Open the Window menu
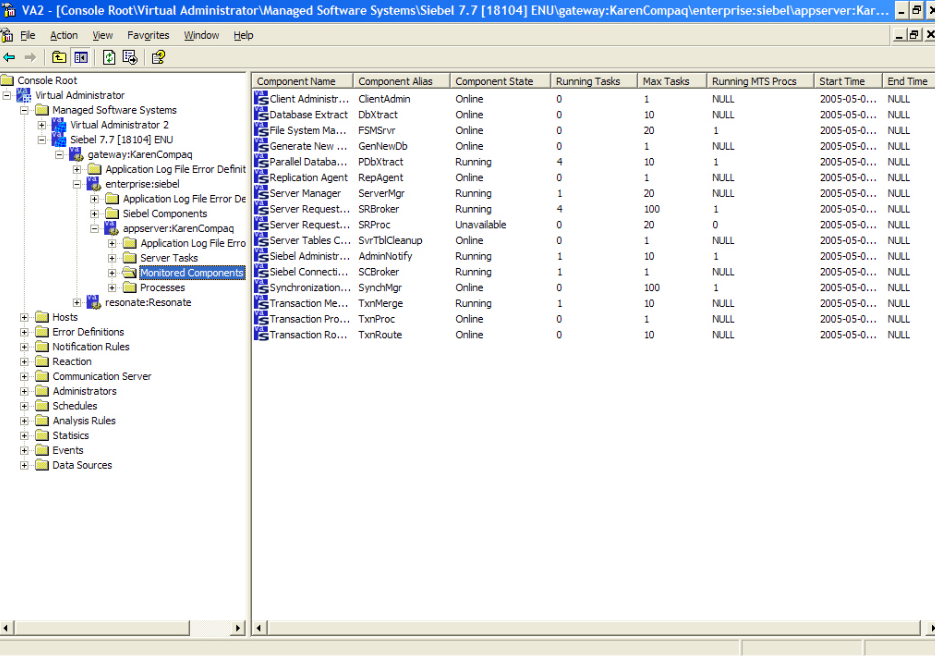The height and width of the screenshot is (656, 935). coord(202,36)
